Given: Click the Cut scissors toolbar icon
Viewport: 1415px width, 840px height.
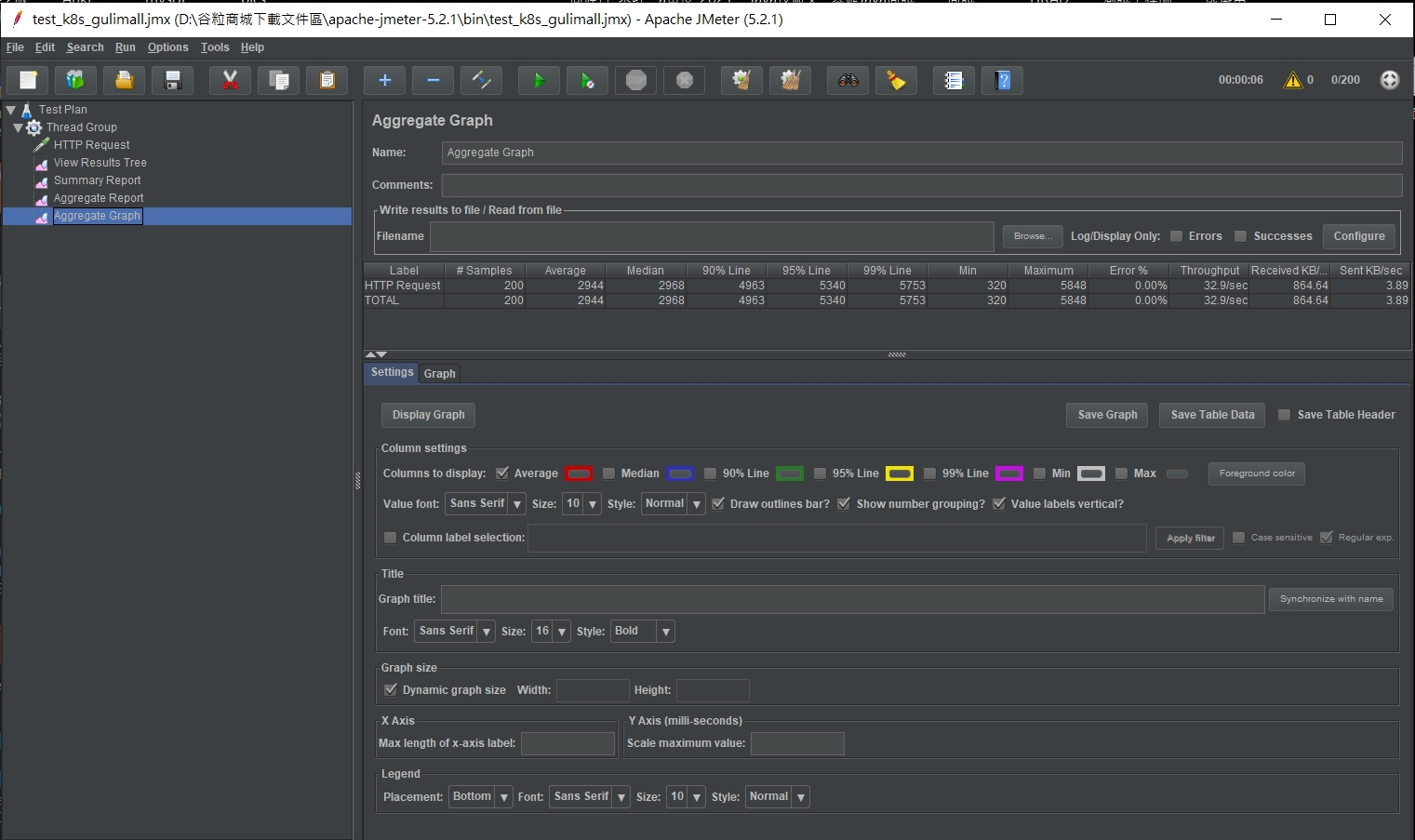Looking at the screenshot, I should [230, 81].
